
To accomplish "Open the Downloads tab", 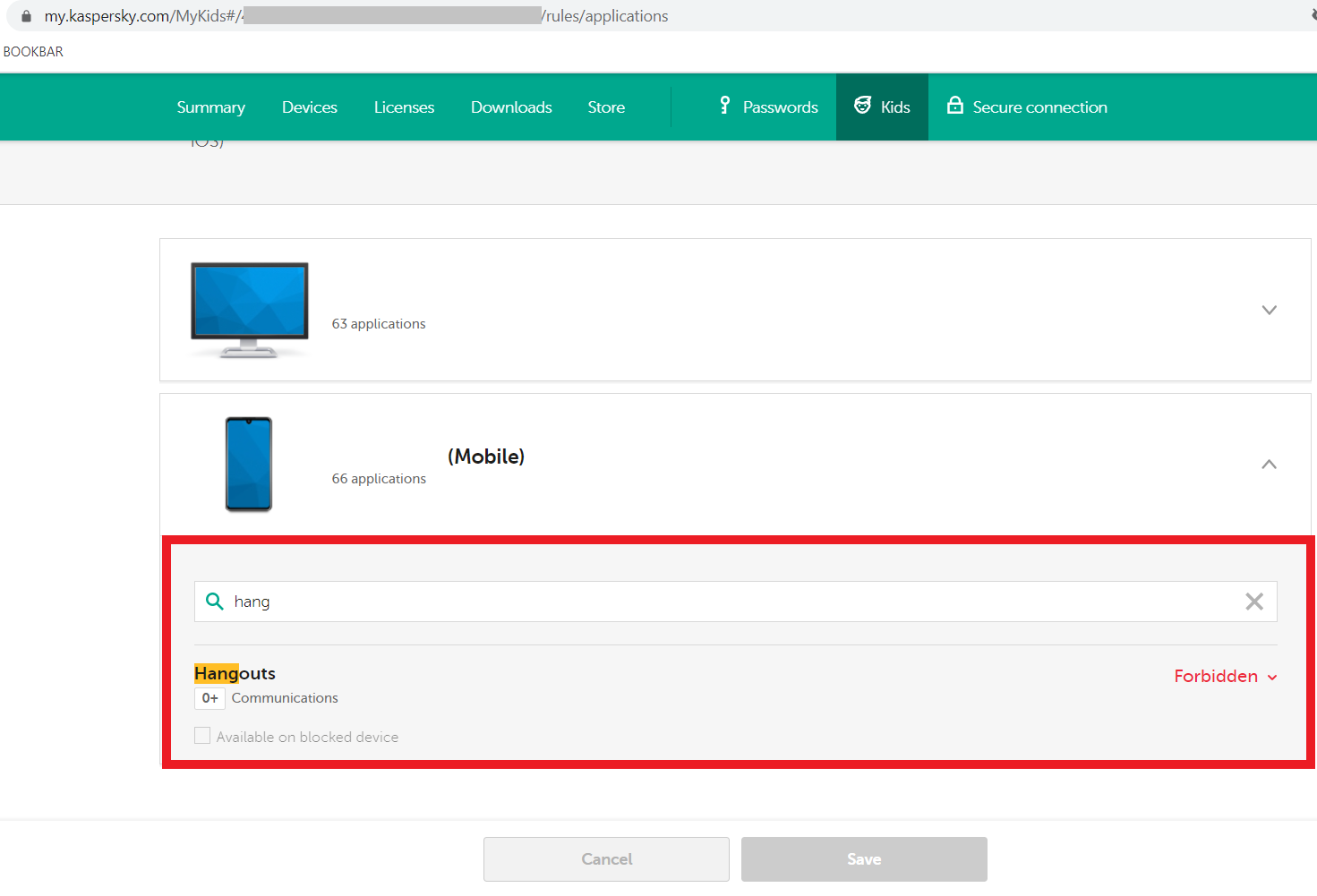I will pyautogui.click(x=511, y=107).
